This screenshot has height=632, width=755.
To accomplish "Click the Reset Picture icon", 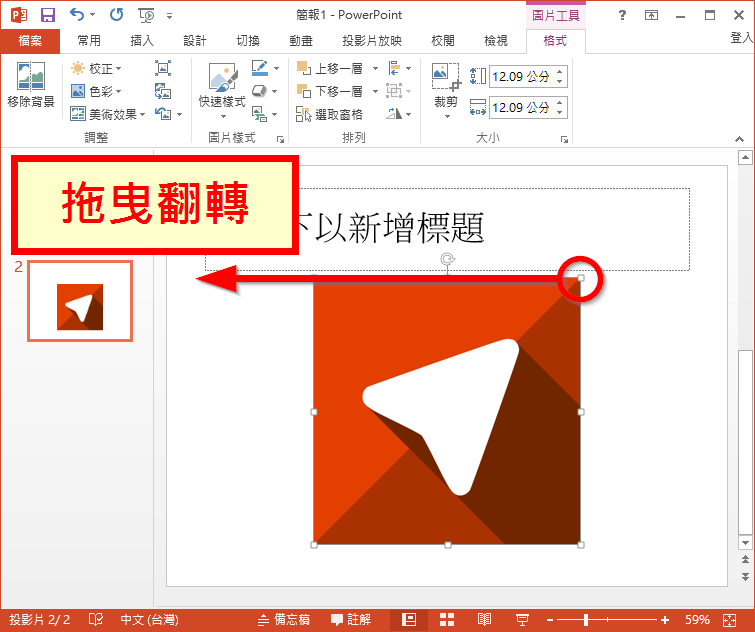I will point(163,114).
